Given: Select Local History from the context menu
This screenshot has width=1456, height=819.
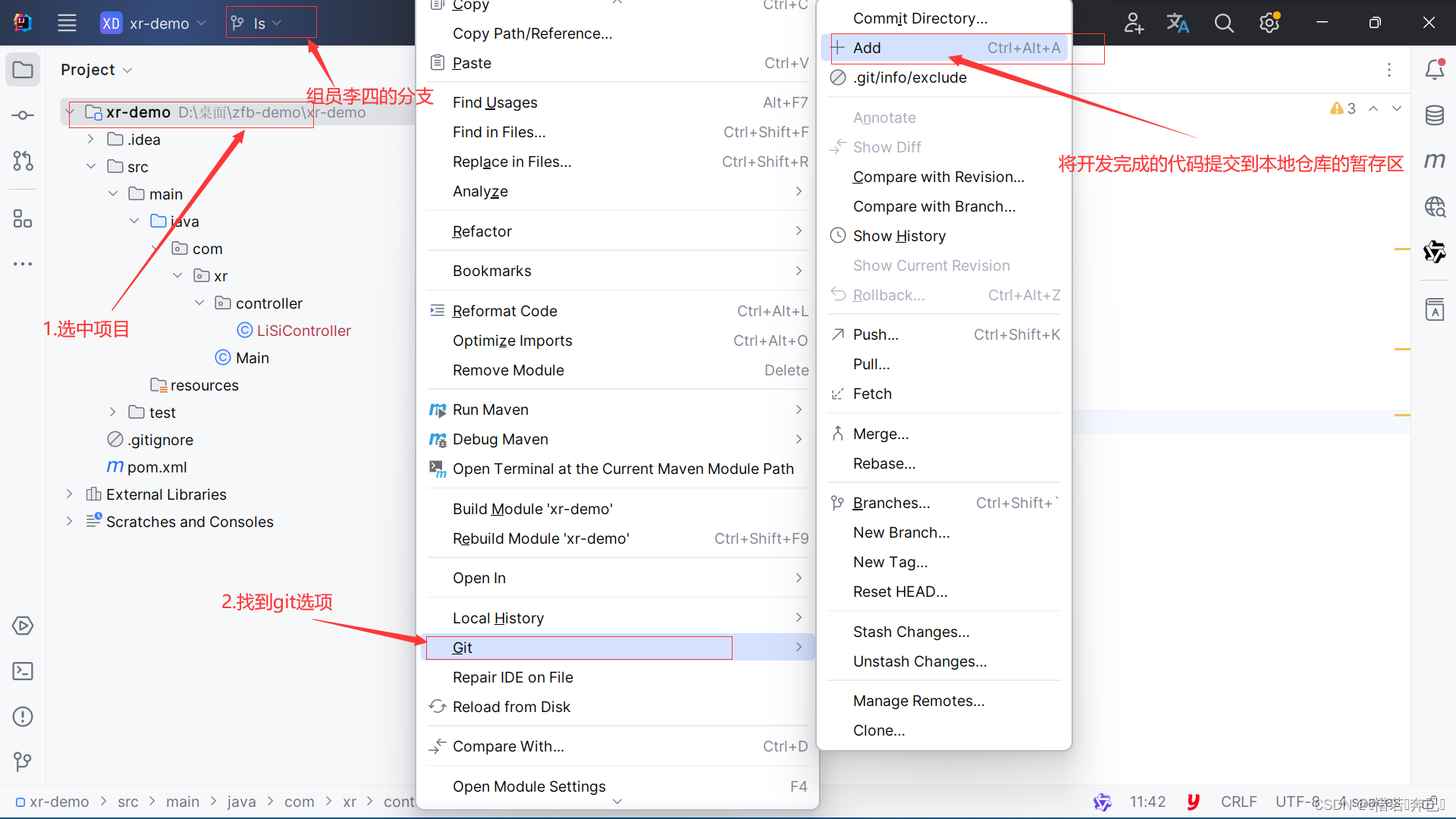Looking at the screenshot, I should point(498,617).
